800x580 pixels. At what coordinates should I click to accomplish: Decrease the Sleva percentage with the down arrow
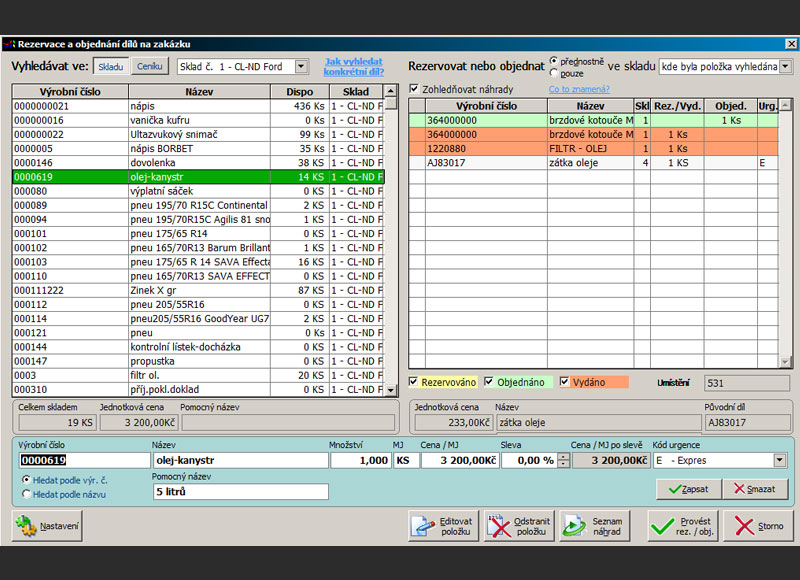pyautogui.click(x=563, y=464)
